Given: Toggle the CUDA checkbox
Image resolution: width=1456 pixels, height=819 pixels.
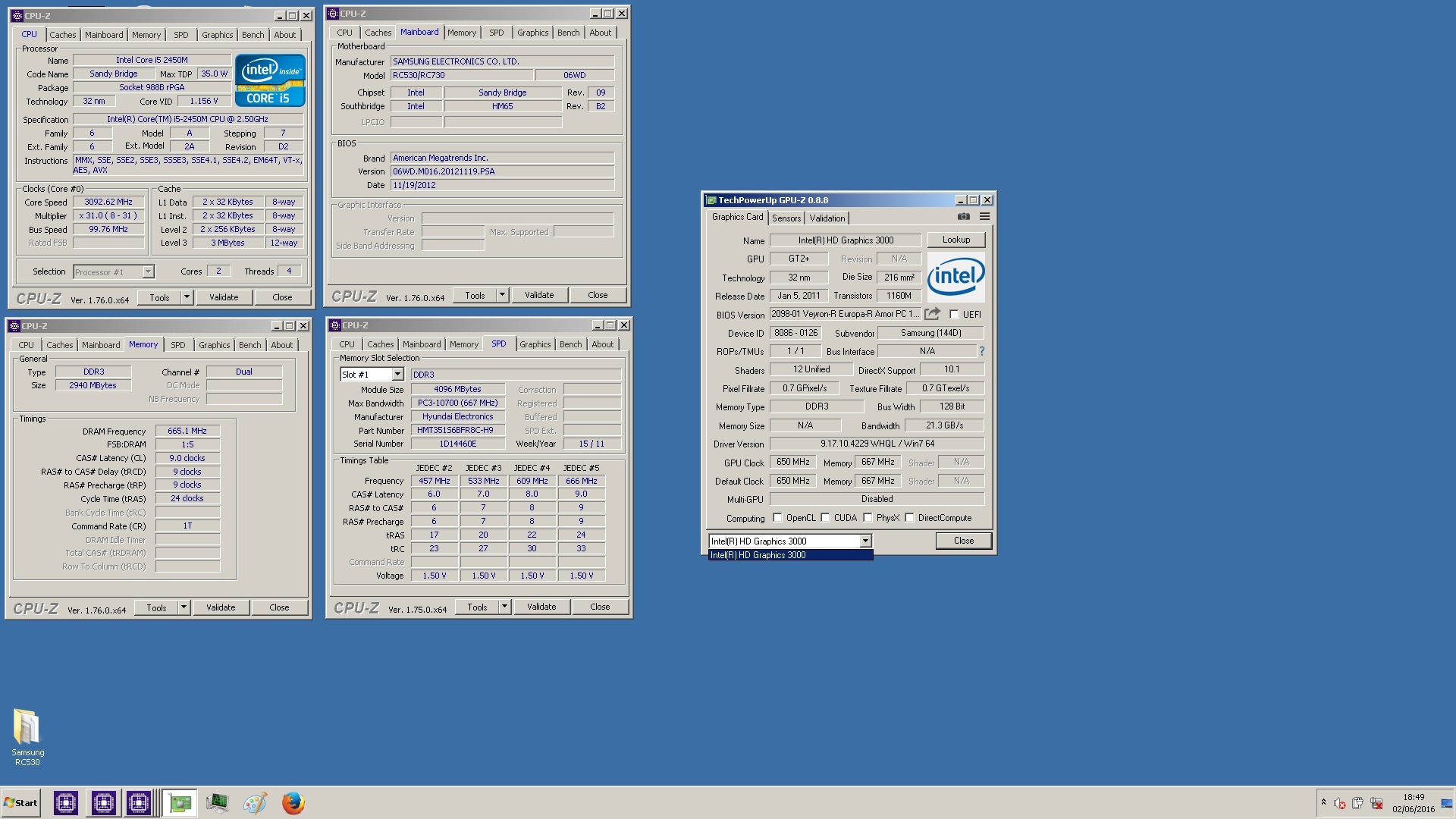Looking at the screenshot, I should tap(825, 518).
